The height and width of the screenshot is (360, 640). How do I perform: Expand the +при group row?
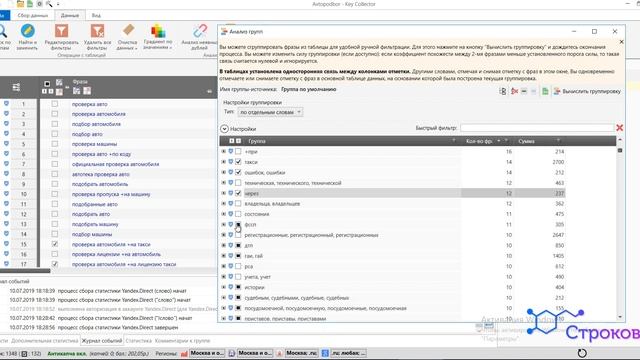coord(223,151)
